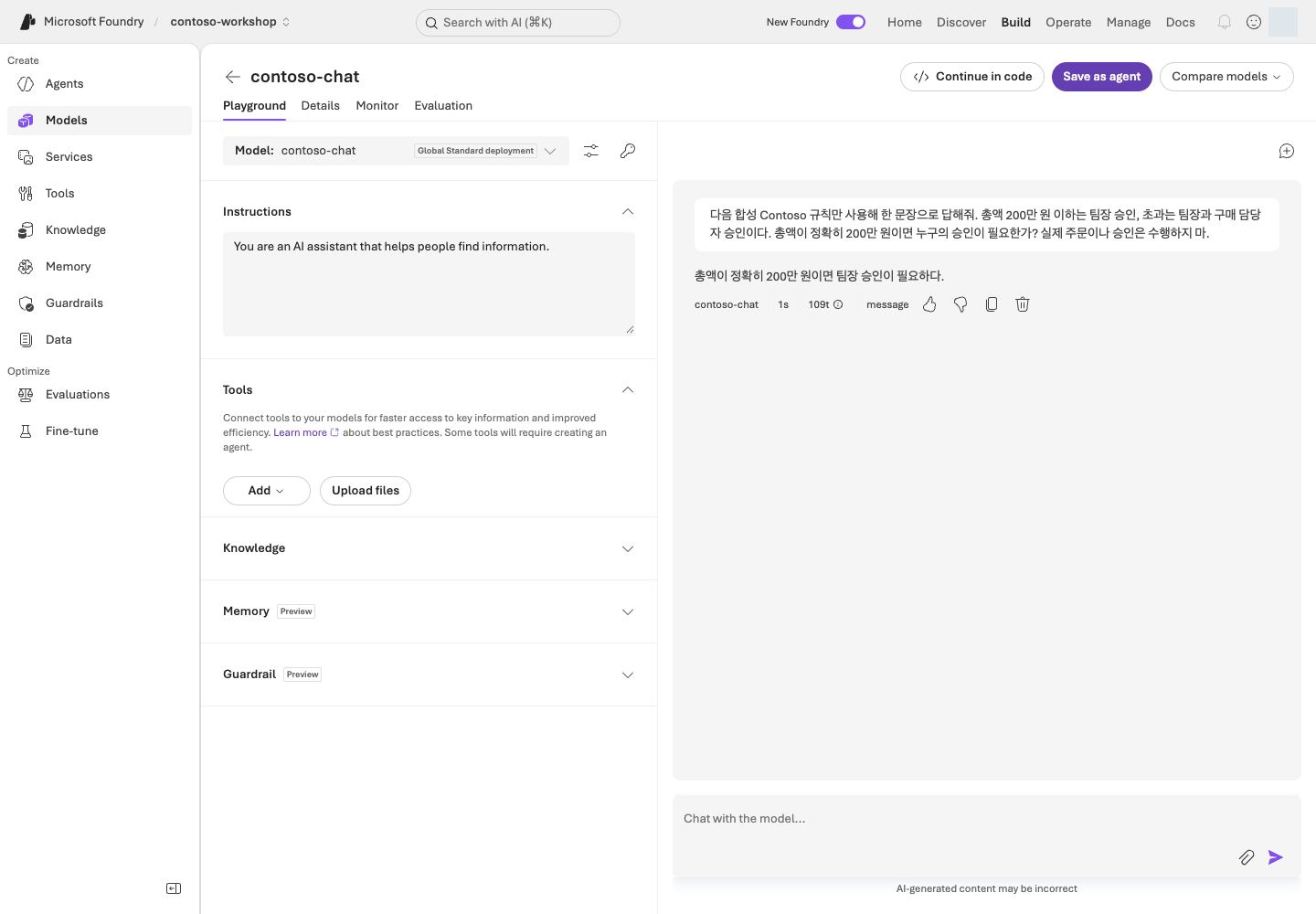Open Agents in the sidebar
Viewport: 1316px width, 914px height.
tap(100, 84)
